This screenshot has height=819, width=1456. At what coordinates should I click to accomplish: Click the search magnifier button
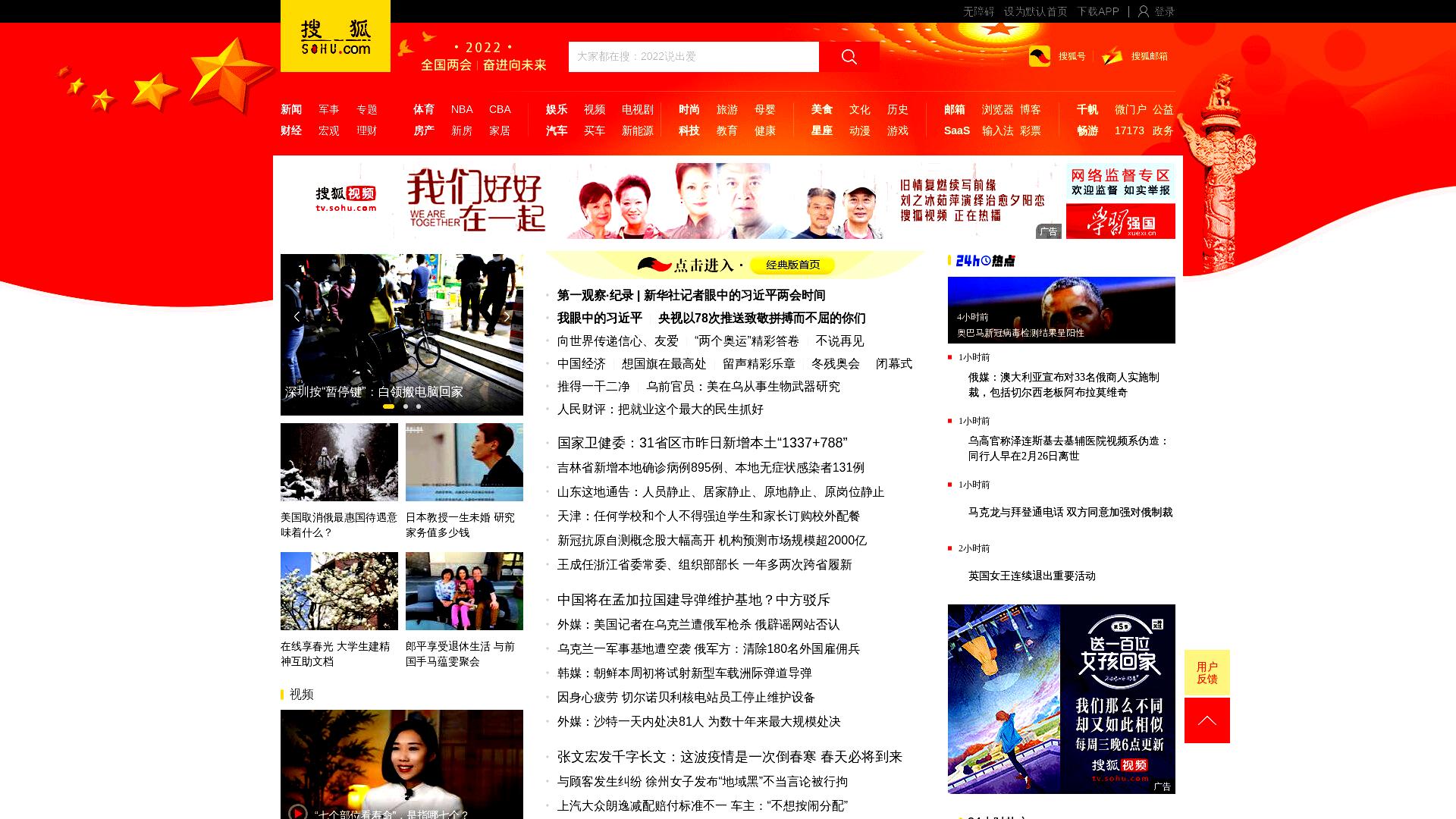pos(849,57)
